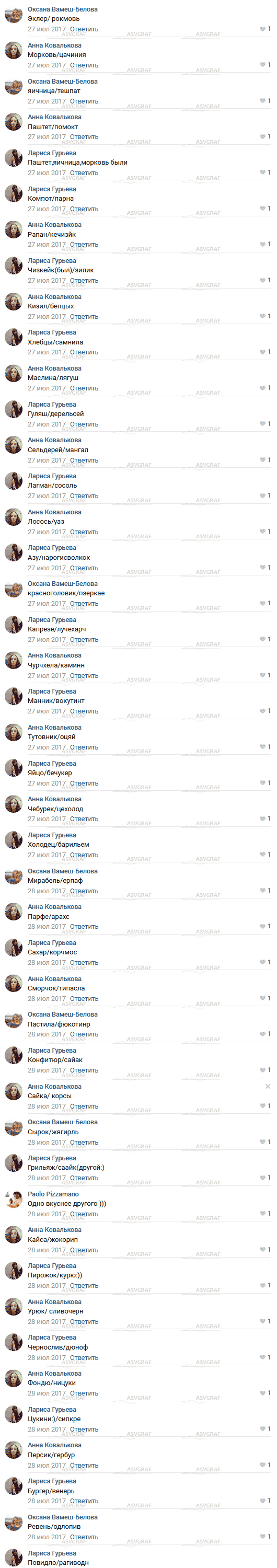The height and width of the screenshot is (1568, 277).
Task: Click Лариса Гурьева's avatar beside "Компот/парна"
Action: [14, 194]
